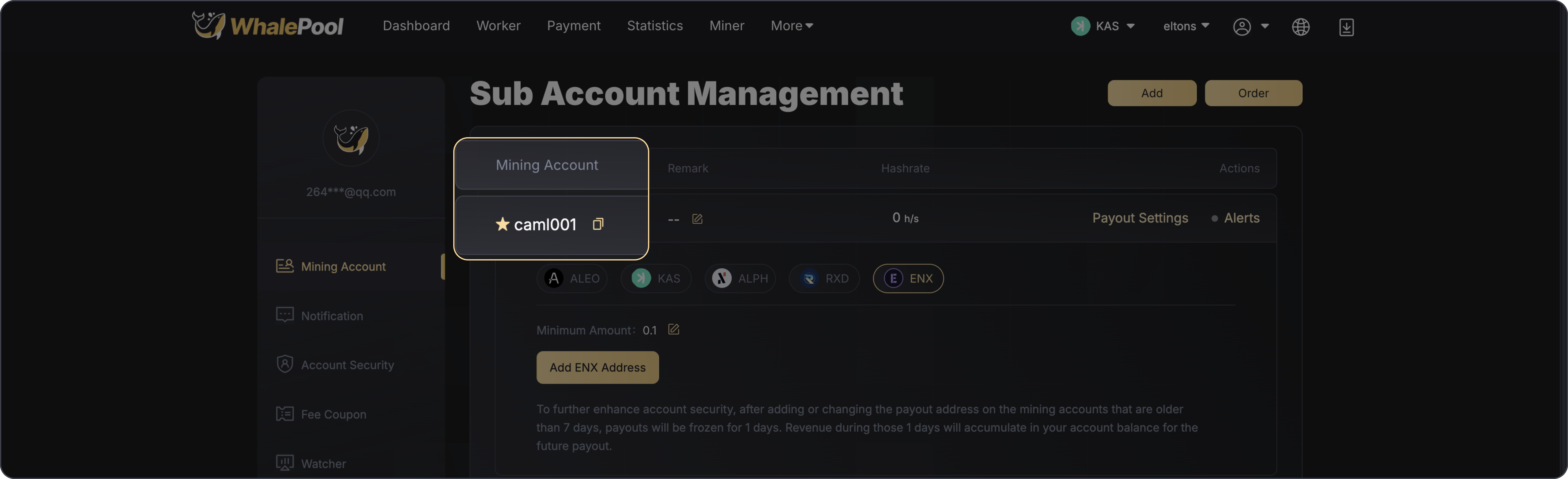Select the ALEO coin chip
This screenshot has height=479, width=1568.
tap(572, 278)
